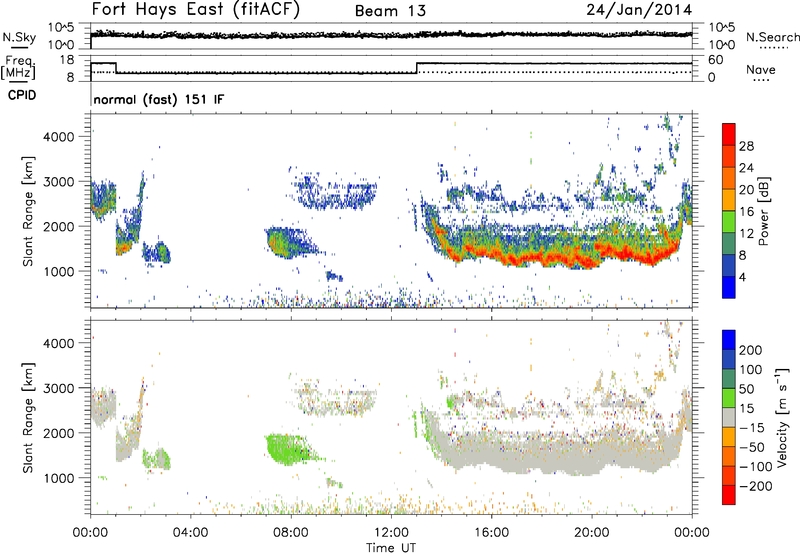The width and height of the screenshot is (800, 554).
Task: Pick Power colorbar segment between 4 and 8
Action: pyautogui.click(x=729, y=266)
